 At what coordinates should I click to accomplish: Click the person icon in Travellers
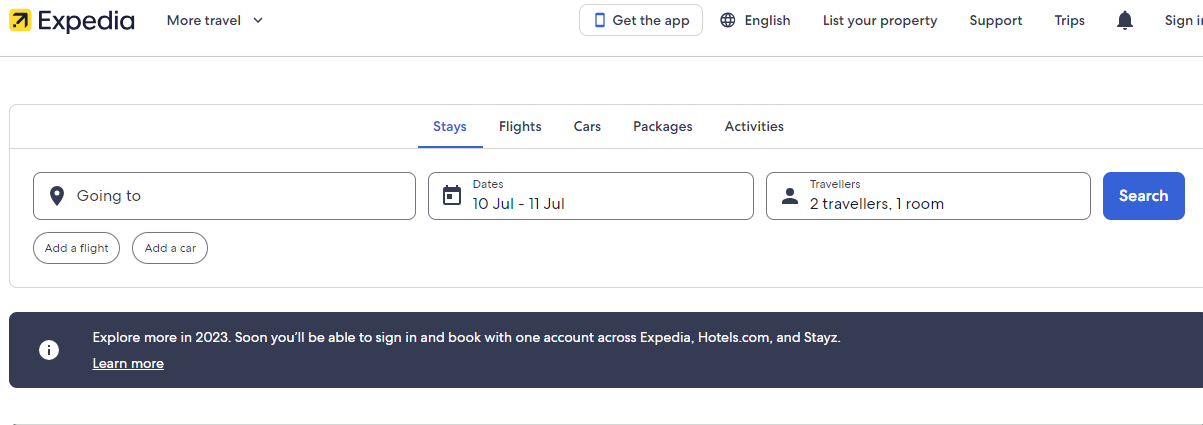790,196
